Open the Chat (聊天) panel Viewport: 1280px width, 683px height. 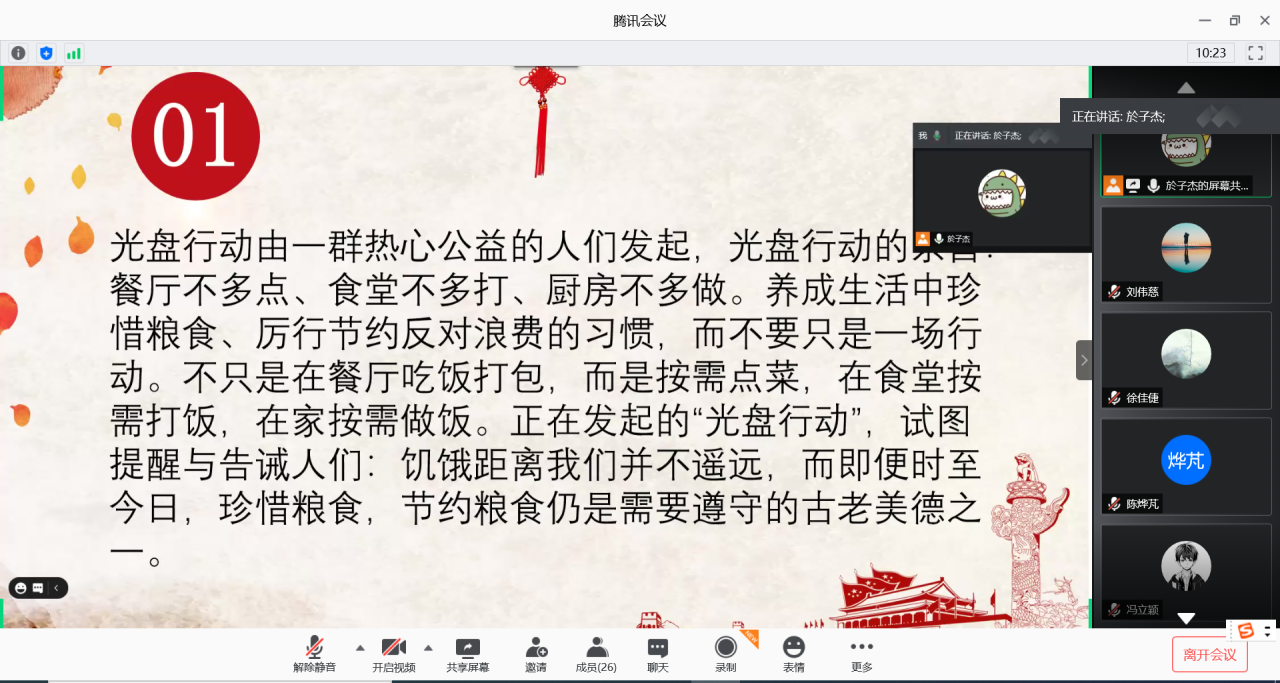657,655
